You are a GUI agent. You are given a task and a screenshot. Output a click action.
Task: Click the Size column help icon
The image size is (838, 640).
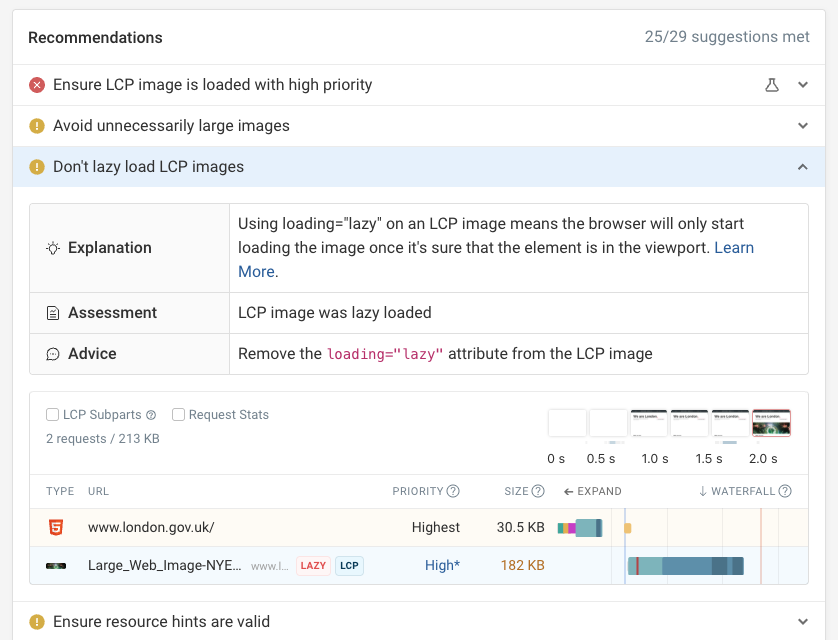click(538, 491)
